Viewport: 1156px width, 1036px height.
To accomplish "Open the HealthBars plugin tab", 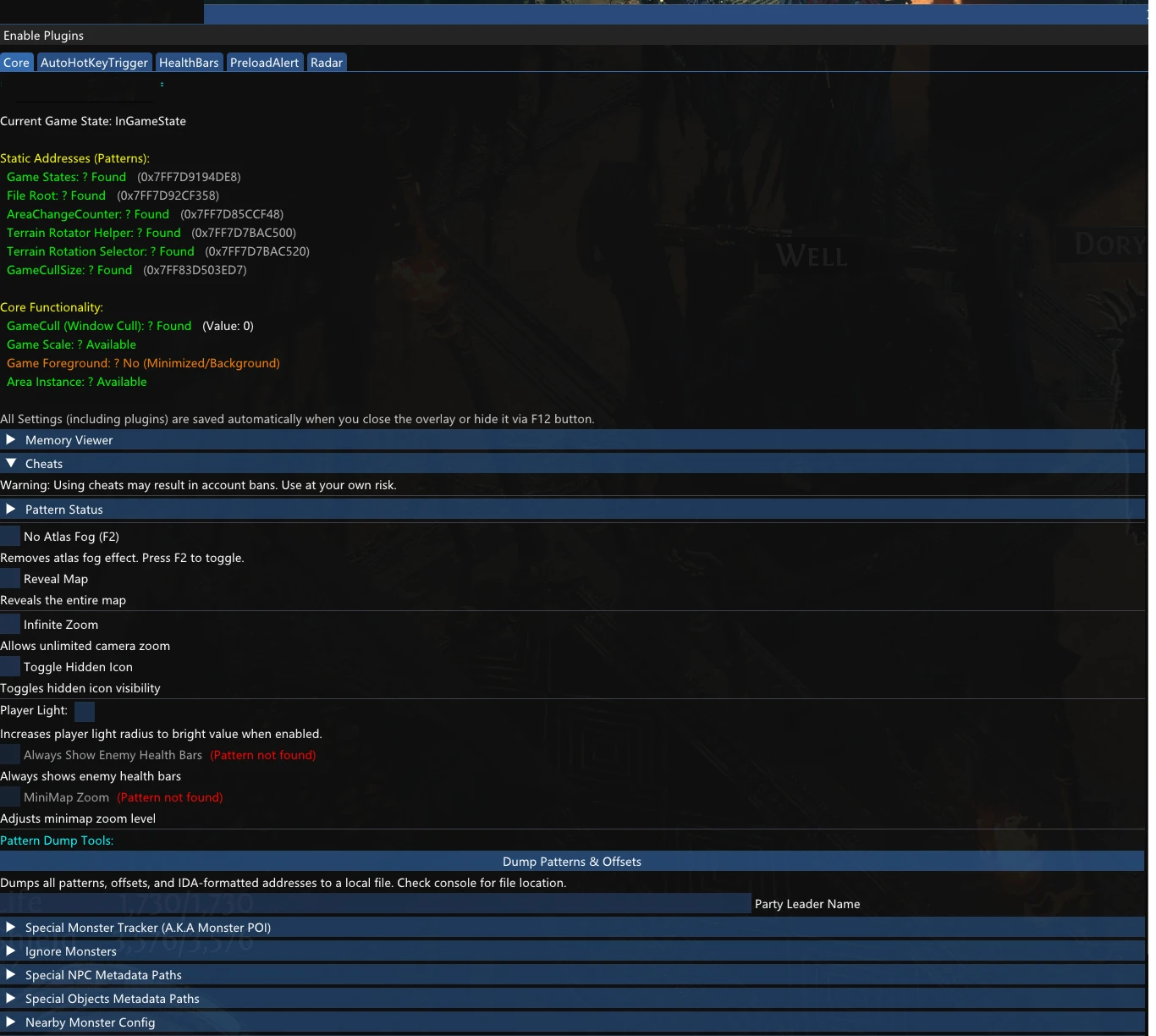I will coord(189,63).
